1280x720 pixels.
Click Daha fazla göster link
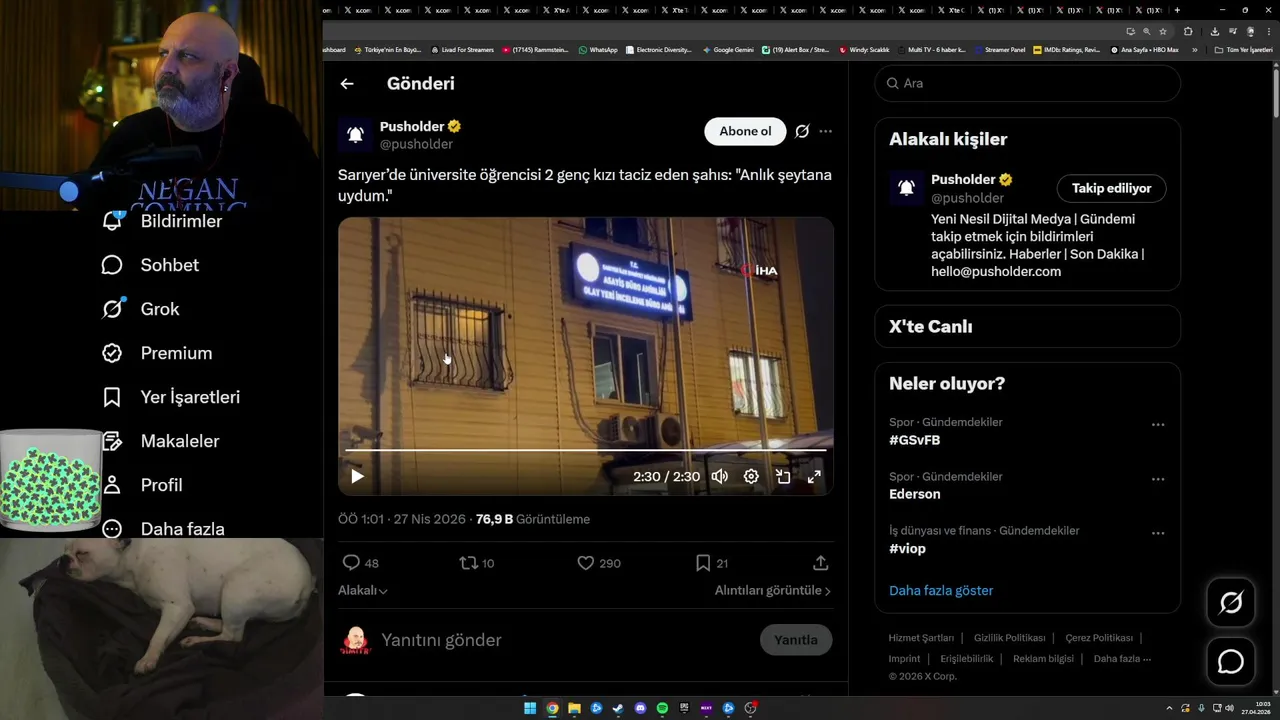click(941, 591)
